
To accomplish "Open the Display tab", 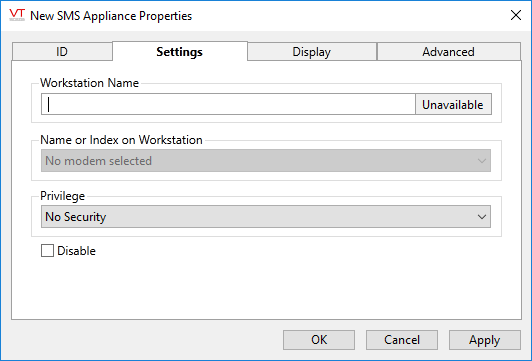I will [311, 52].
